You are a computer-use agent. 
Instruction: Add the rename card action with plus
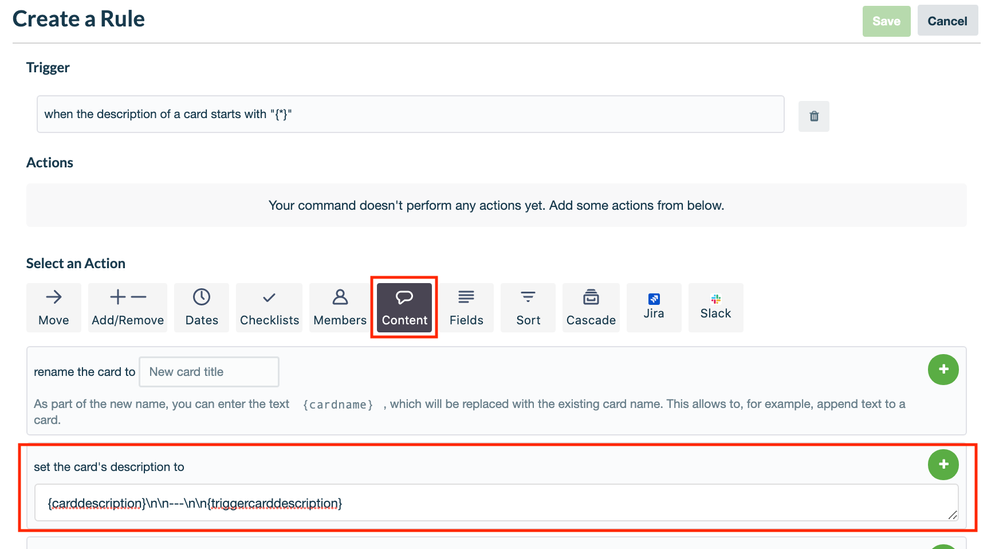pos(943,369)
